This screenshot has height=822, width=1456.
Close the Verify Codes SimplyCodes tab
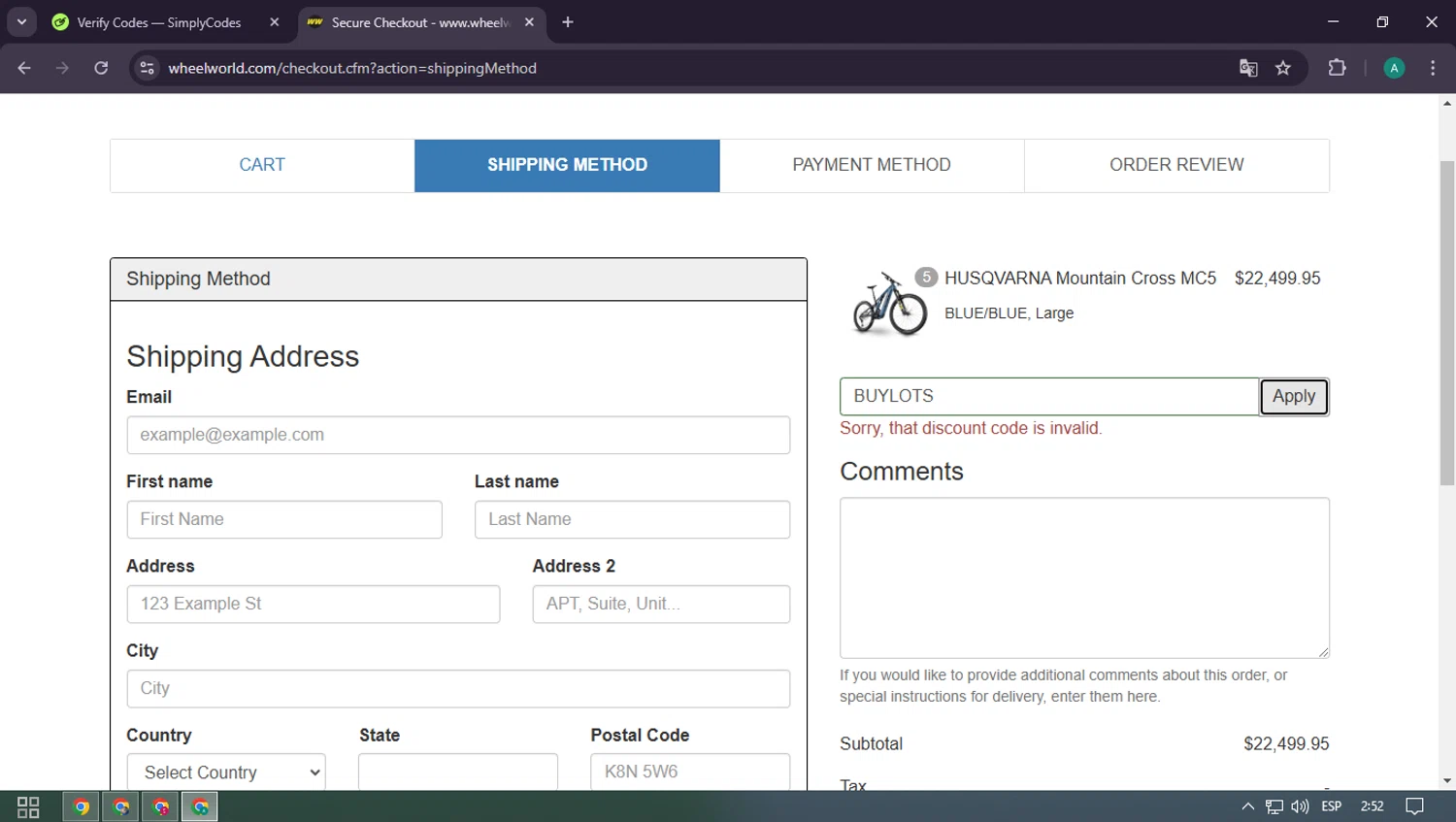click(275, 22)
